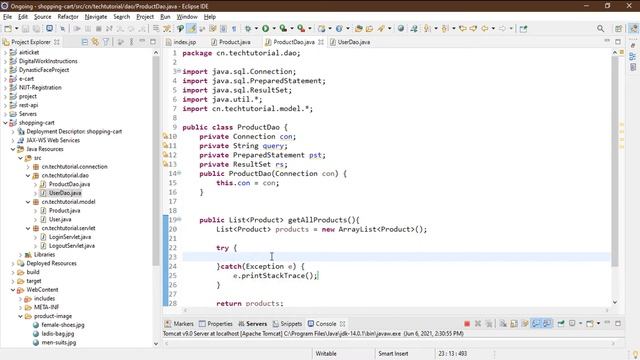Select User.java in the model package

point(60,219)
